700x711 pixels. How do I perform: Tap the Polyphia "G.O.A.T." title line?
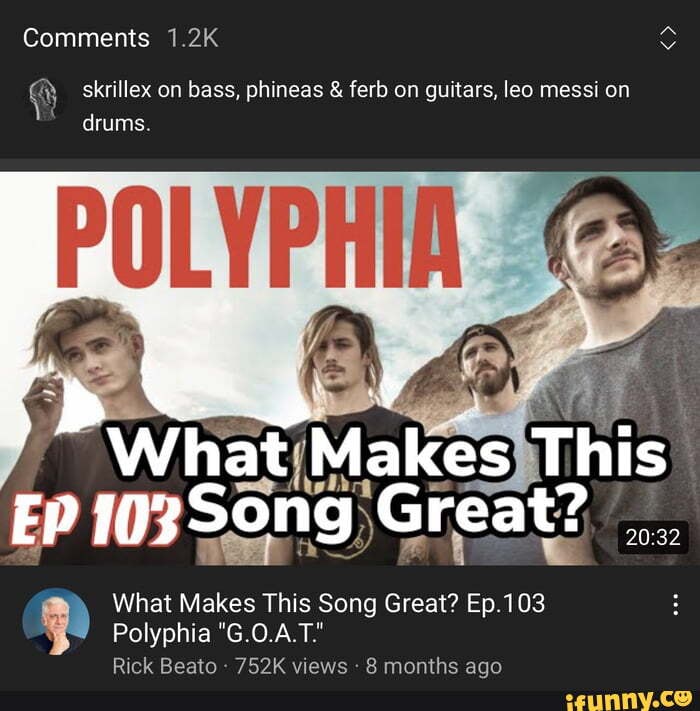pyautogui.click(x=218, y=633)
